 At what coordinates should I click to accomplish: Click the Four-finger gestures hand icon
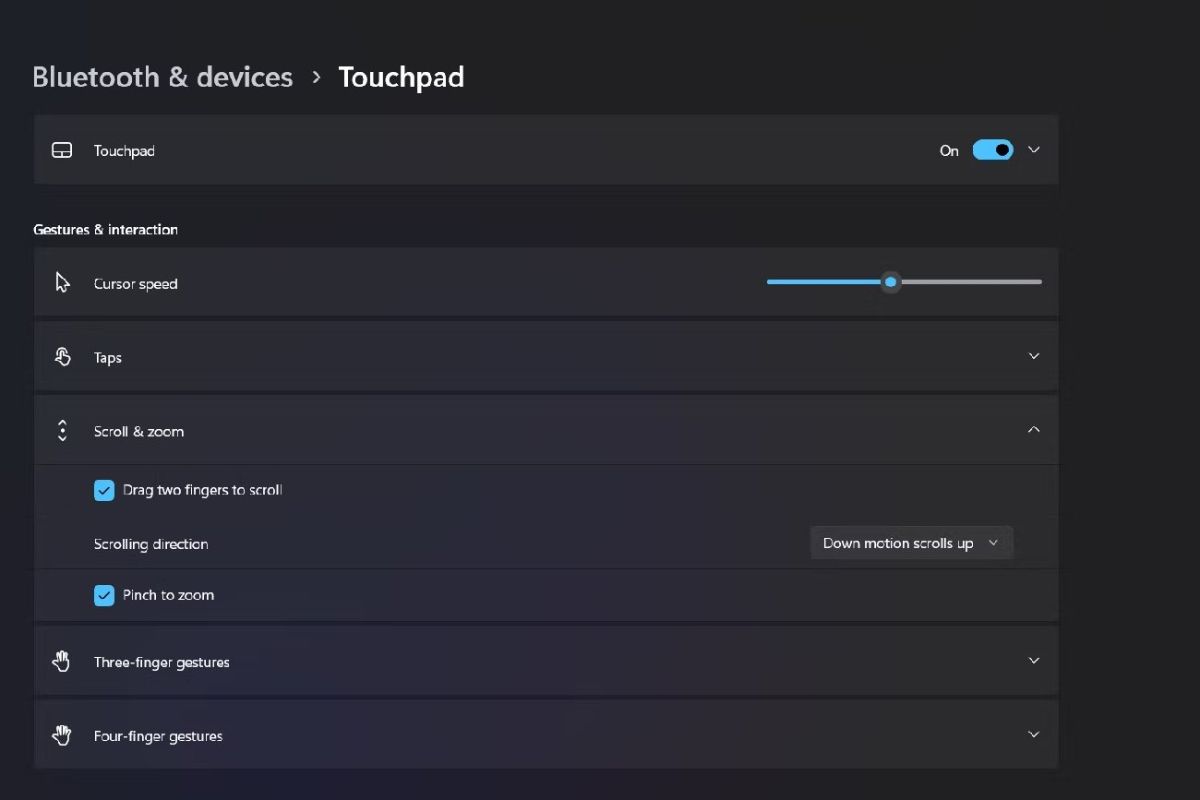(62, 735)
